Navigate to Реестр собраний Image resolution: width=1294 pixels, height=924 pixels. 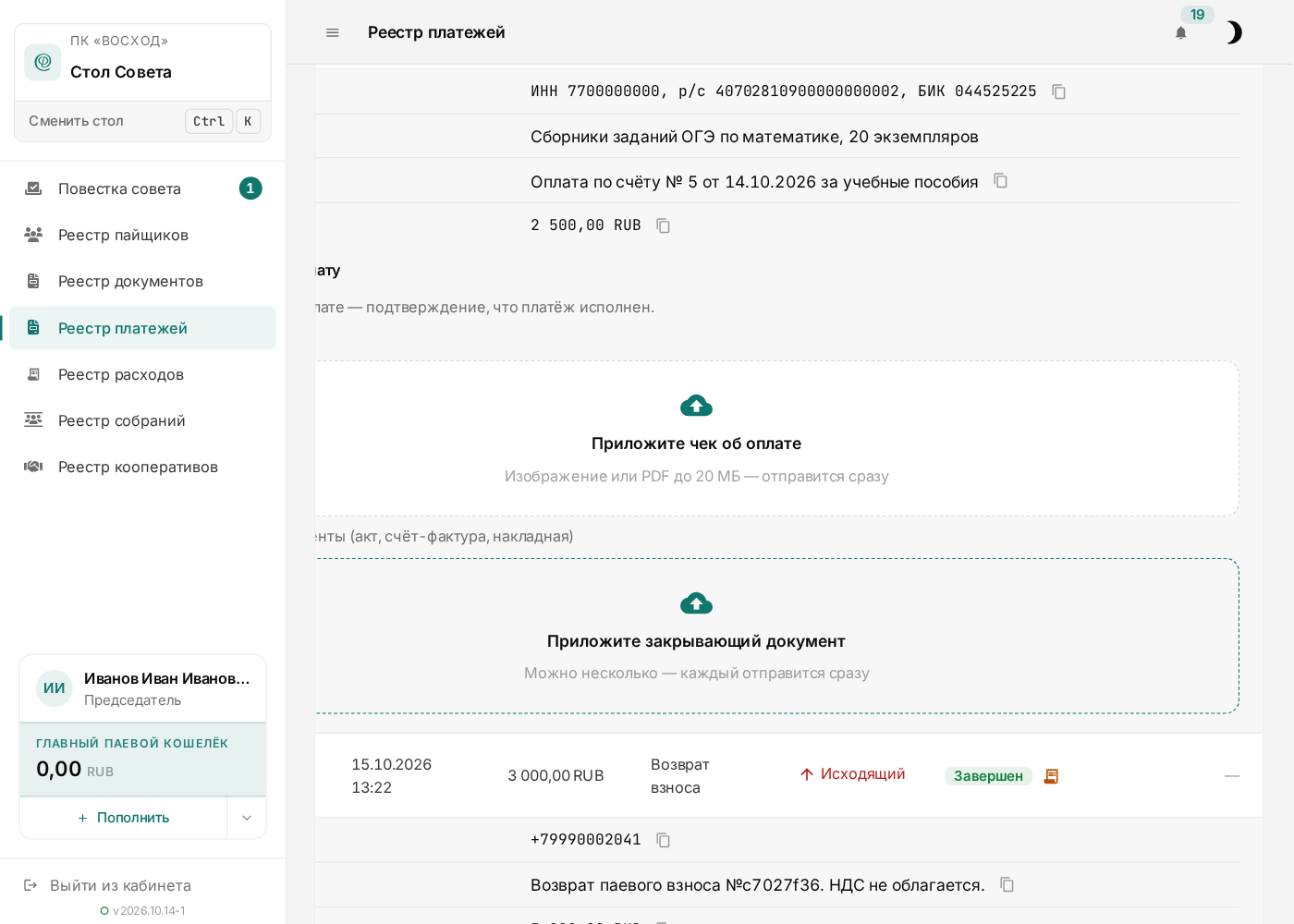[x=142, y=420]
